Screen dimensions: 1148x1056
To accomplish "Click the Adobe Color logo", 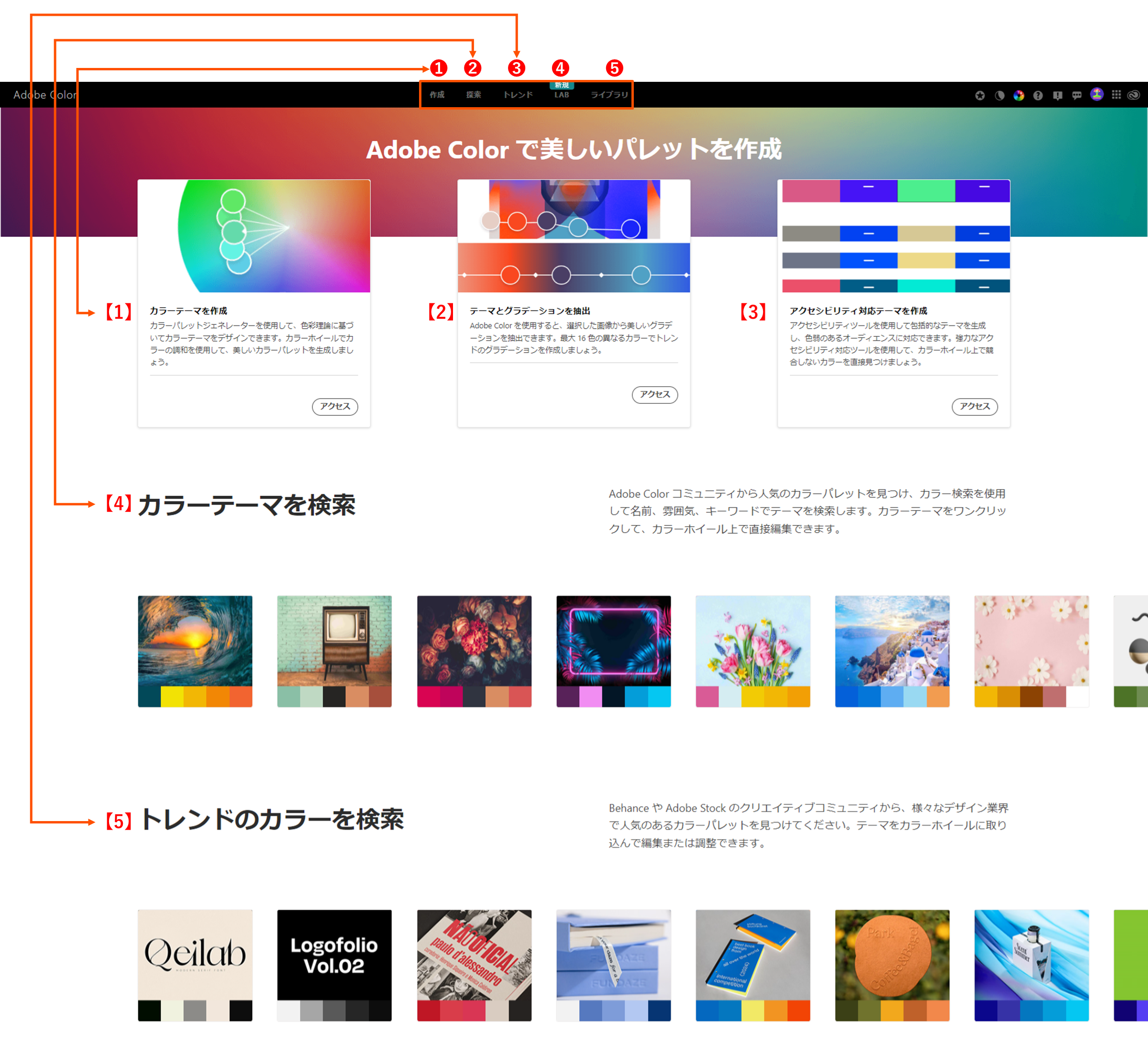I will pos(45,95).
